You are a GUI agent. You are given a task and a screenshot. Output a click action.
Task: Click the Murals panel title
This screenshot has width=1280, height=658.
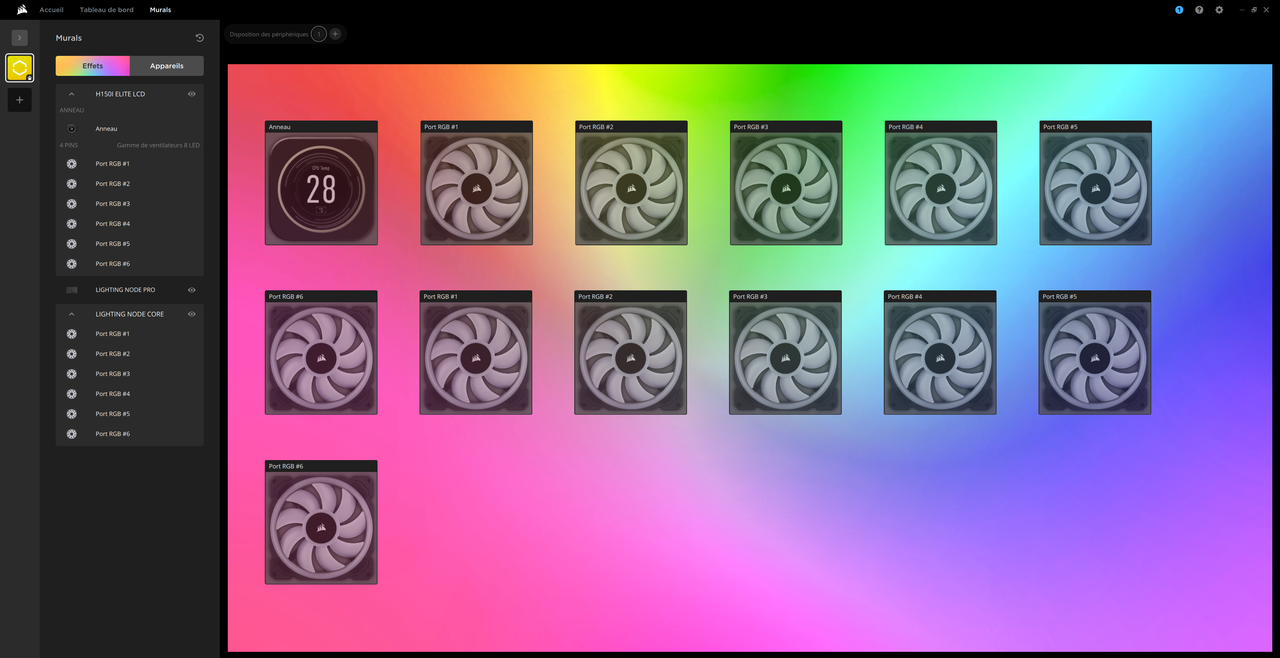[69, 38]
